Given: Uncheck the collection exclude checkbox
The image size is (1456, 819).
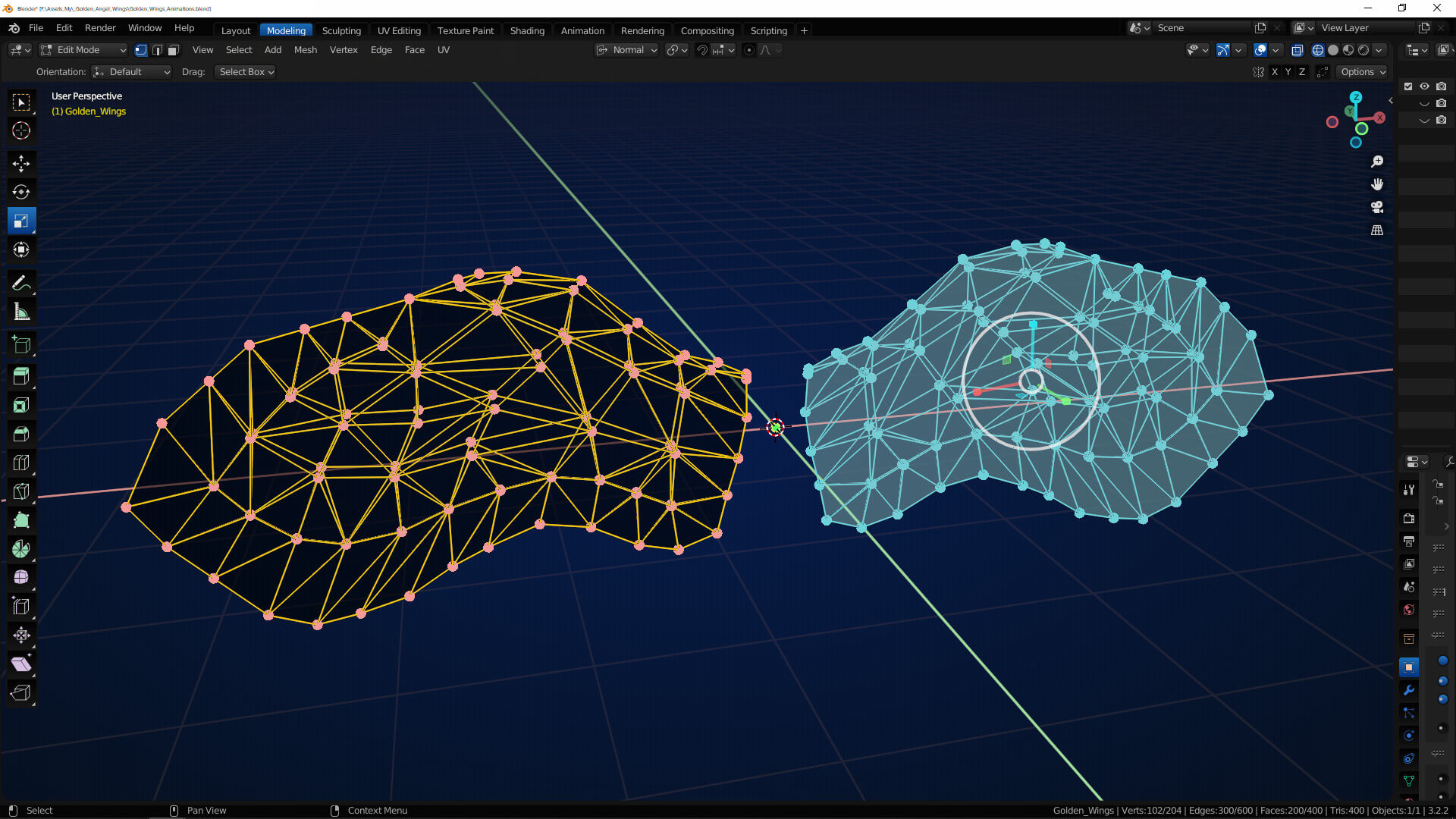Looking at the screenshot, I should point(1408,86).
